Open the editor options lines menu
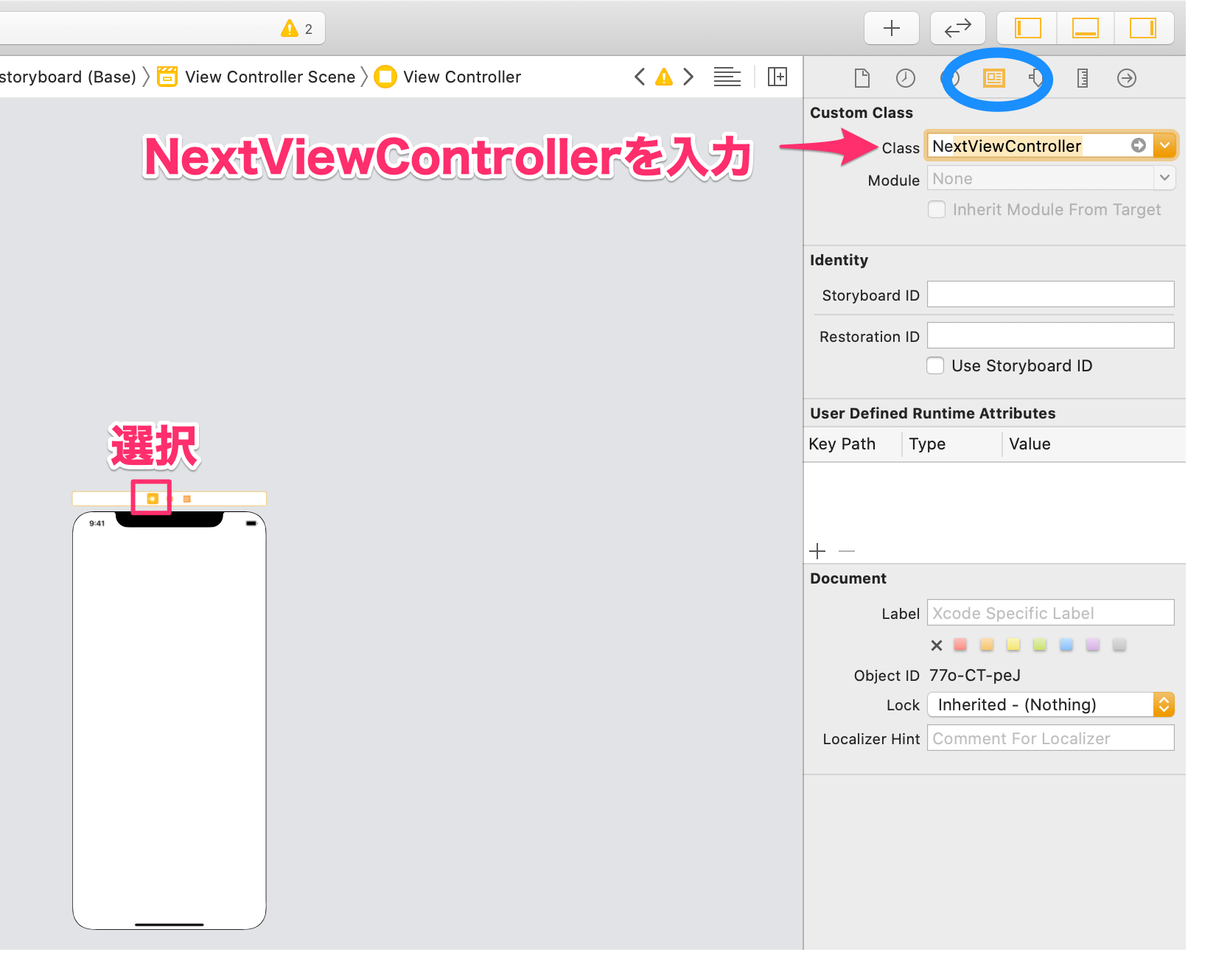Image resolution: width=1216 pixels, height=980 pixels. (727, 77)
